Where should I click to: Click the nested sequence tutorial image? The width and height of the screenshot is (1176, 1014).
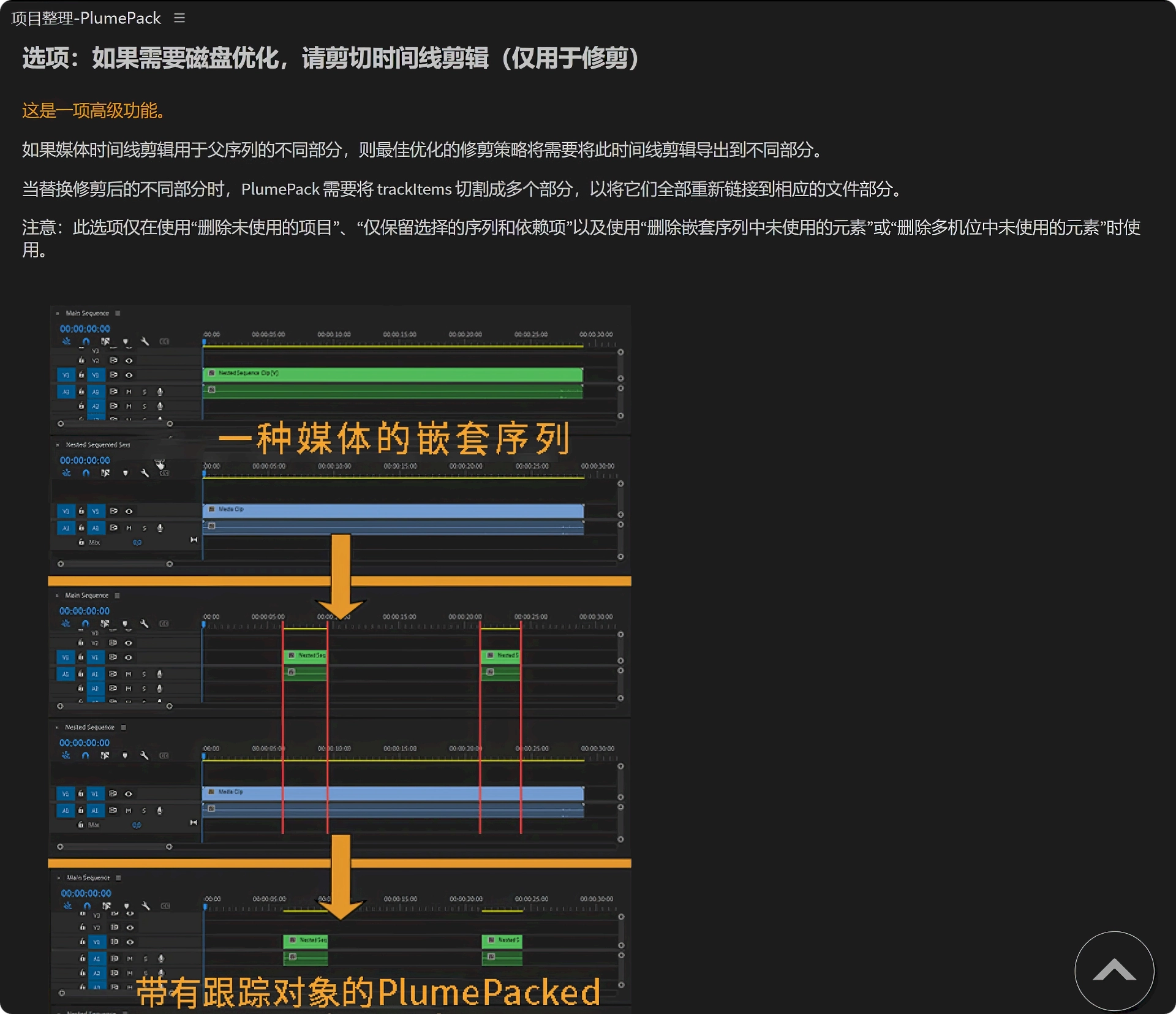340,659
